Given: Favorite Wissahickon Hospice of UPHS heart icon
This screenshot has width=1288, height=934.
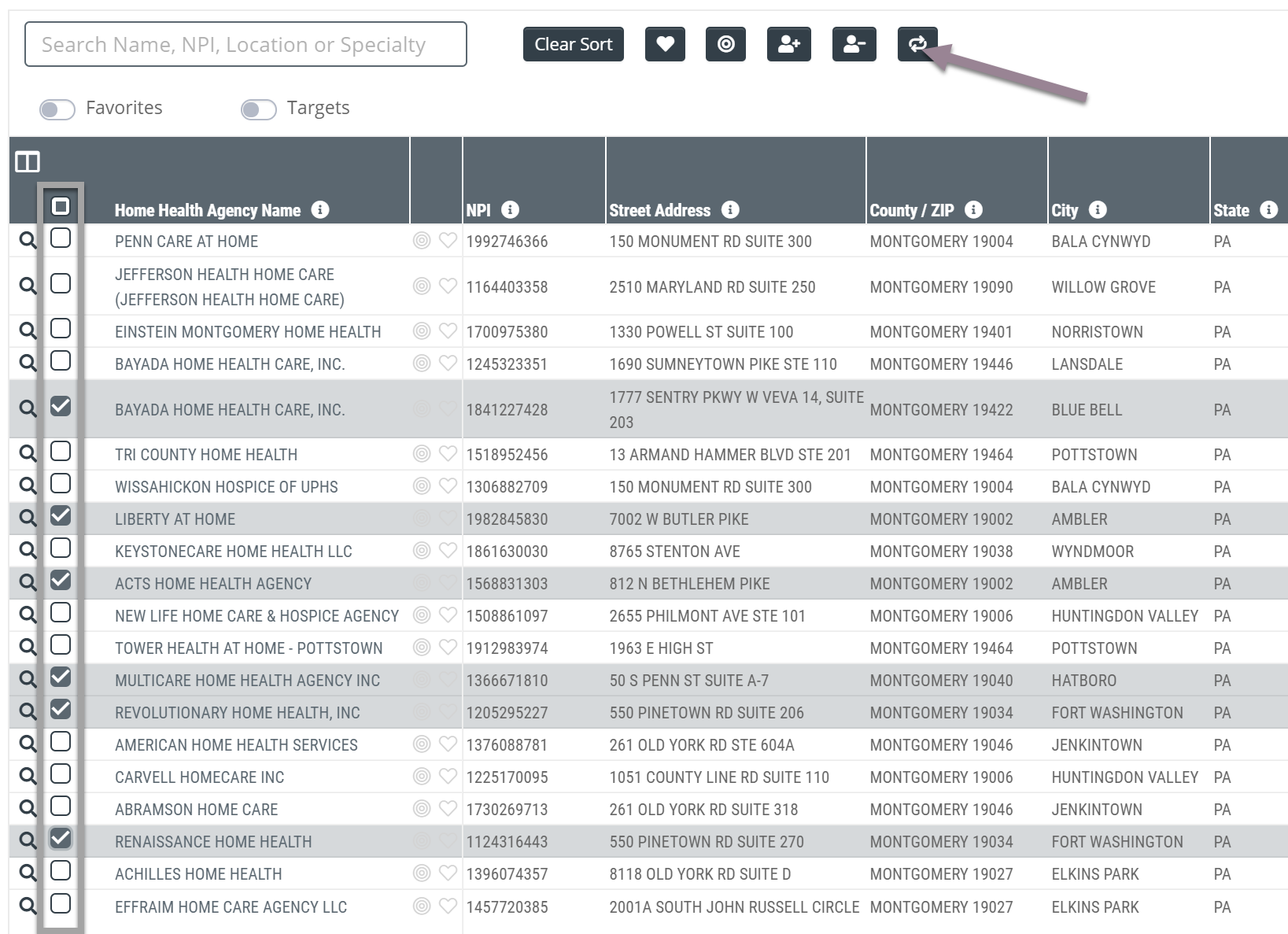Looking at the screenshot, I should [x=448, y=485].
